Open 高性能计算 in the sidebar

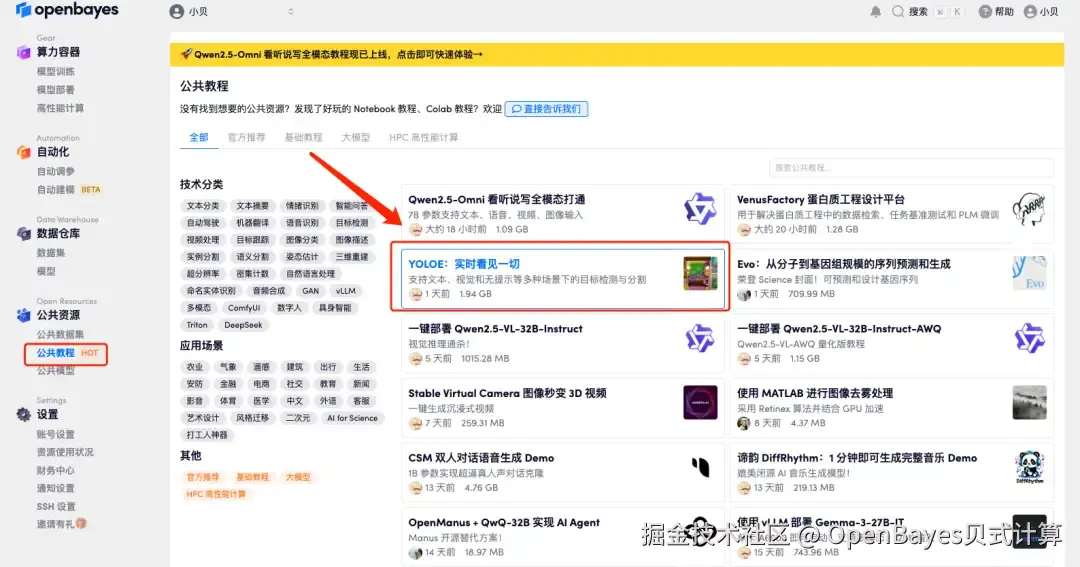(x=60, y=108)
